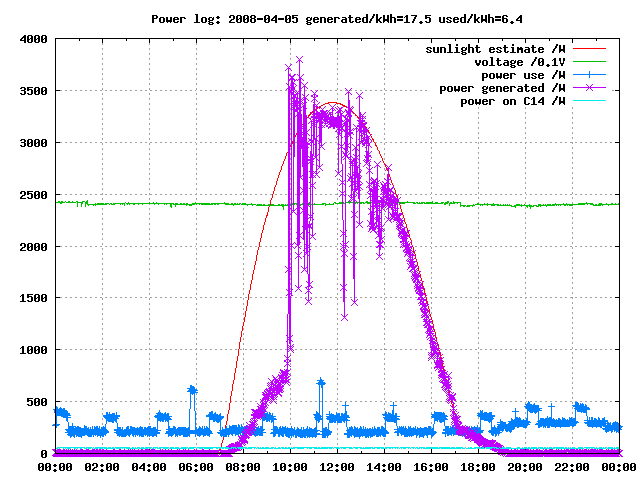Screen dimensions: 640x480
Task: Click the x-axis label 06:00
Action: tap(196, 467)
